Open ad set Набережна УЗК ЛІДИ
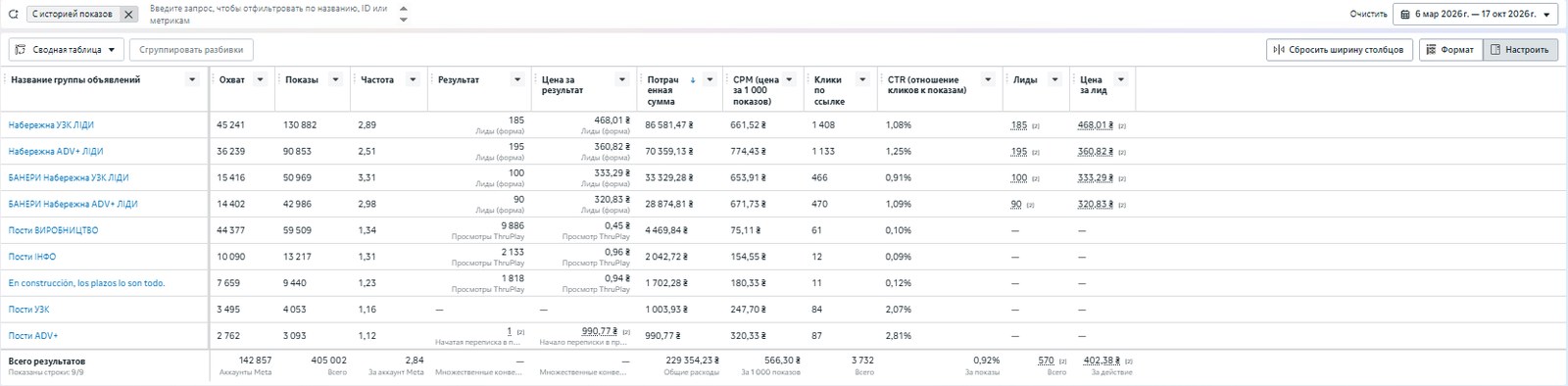This screenshot has height=386, width=1568. point(51,125)
